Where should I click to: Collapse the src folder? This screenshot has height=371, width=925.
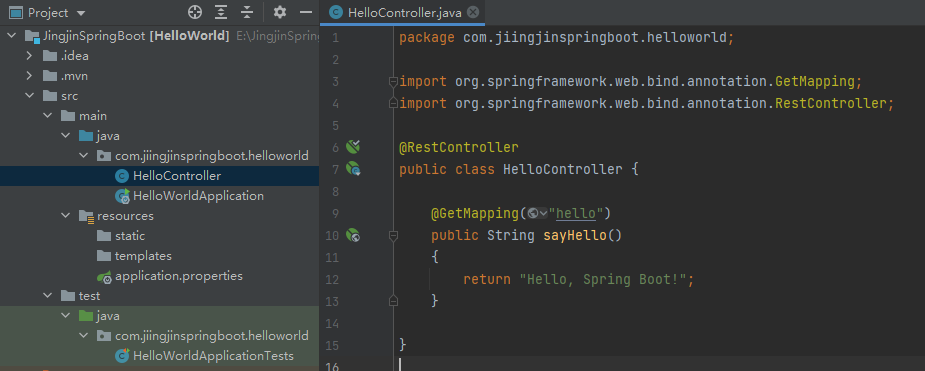(x=29, y=96)
